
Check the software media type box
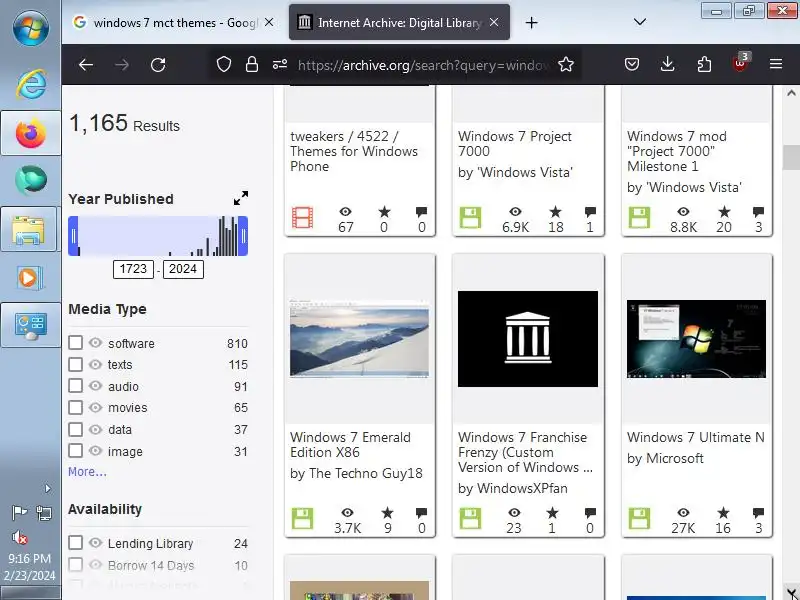pyautogui.click(x=76, y=342)
